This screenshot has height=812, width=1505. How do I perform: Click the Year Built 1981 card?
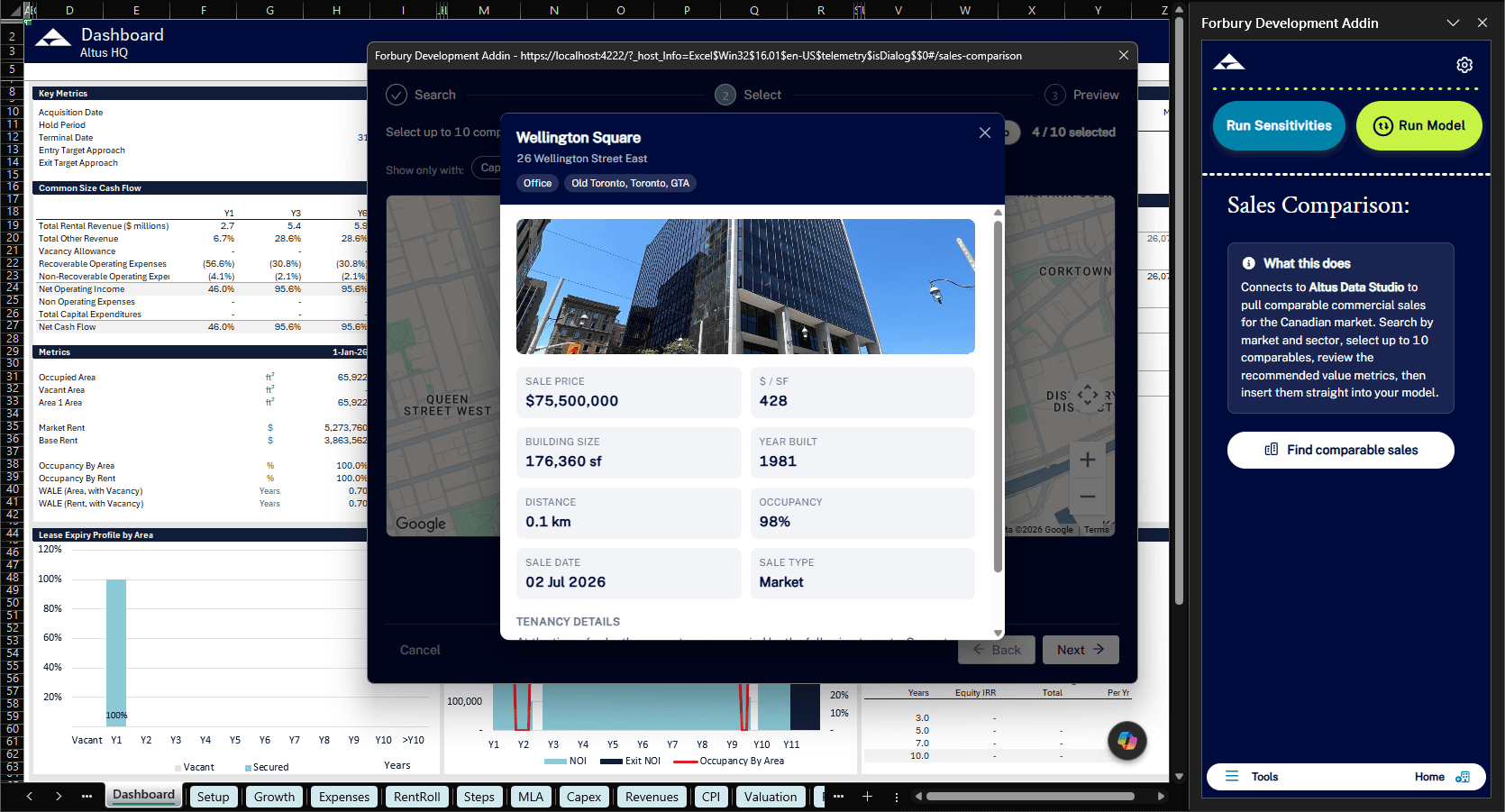(862, 452)
